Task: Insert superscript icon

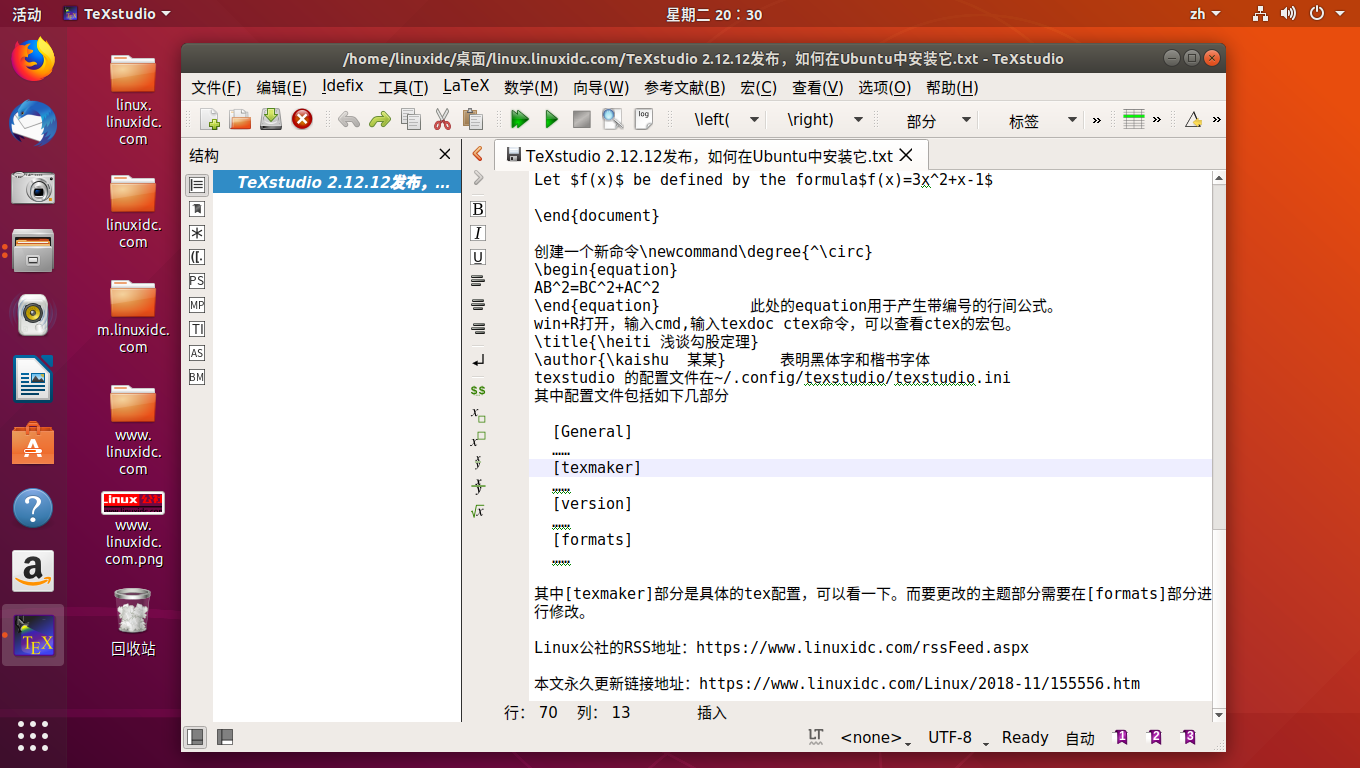Action: [x=478, y=439]
